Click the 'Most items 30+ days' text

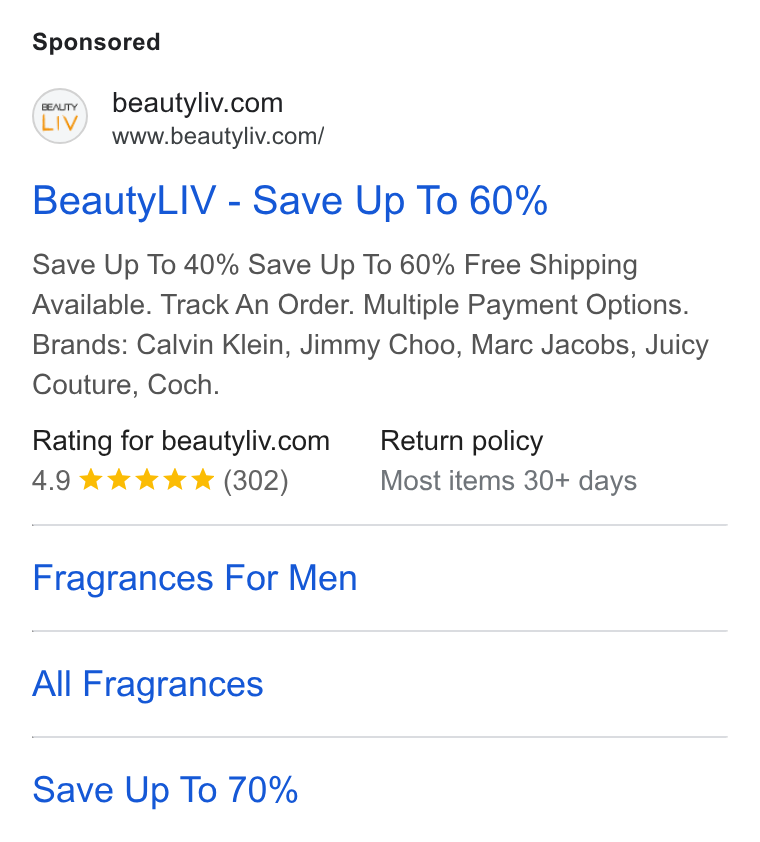pos(508,481)
